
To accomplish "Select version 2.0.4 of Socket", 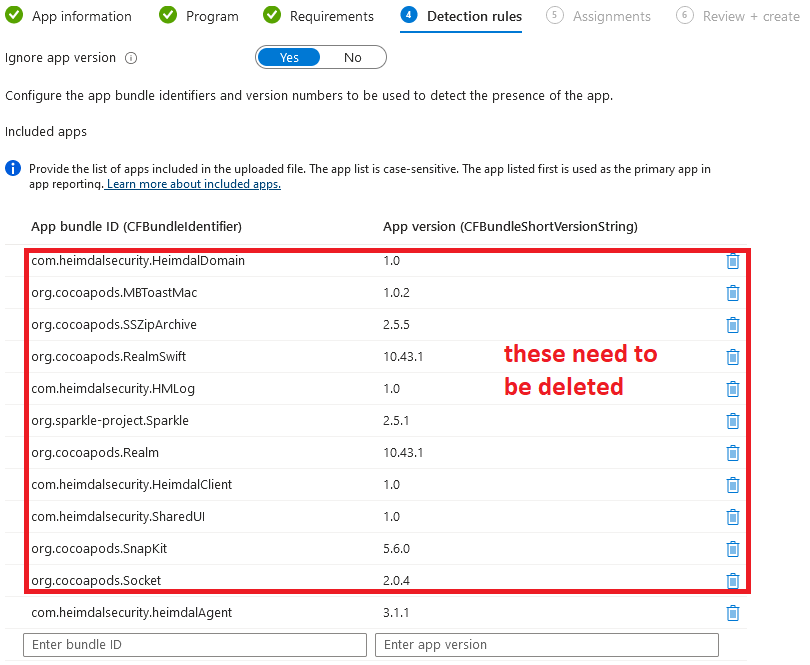I will click(396, 581).
